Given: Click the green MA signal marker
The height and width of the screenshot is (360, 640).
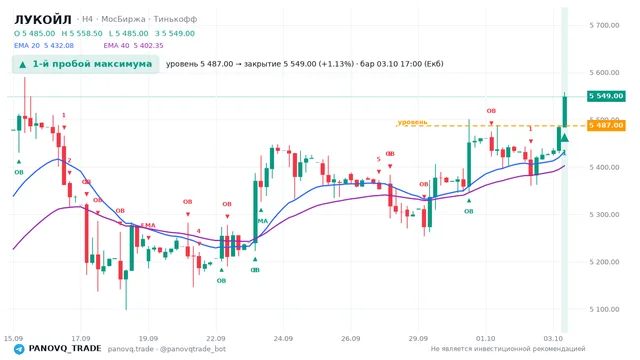Looking at the screenshot, I should pos(262,221).
